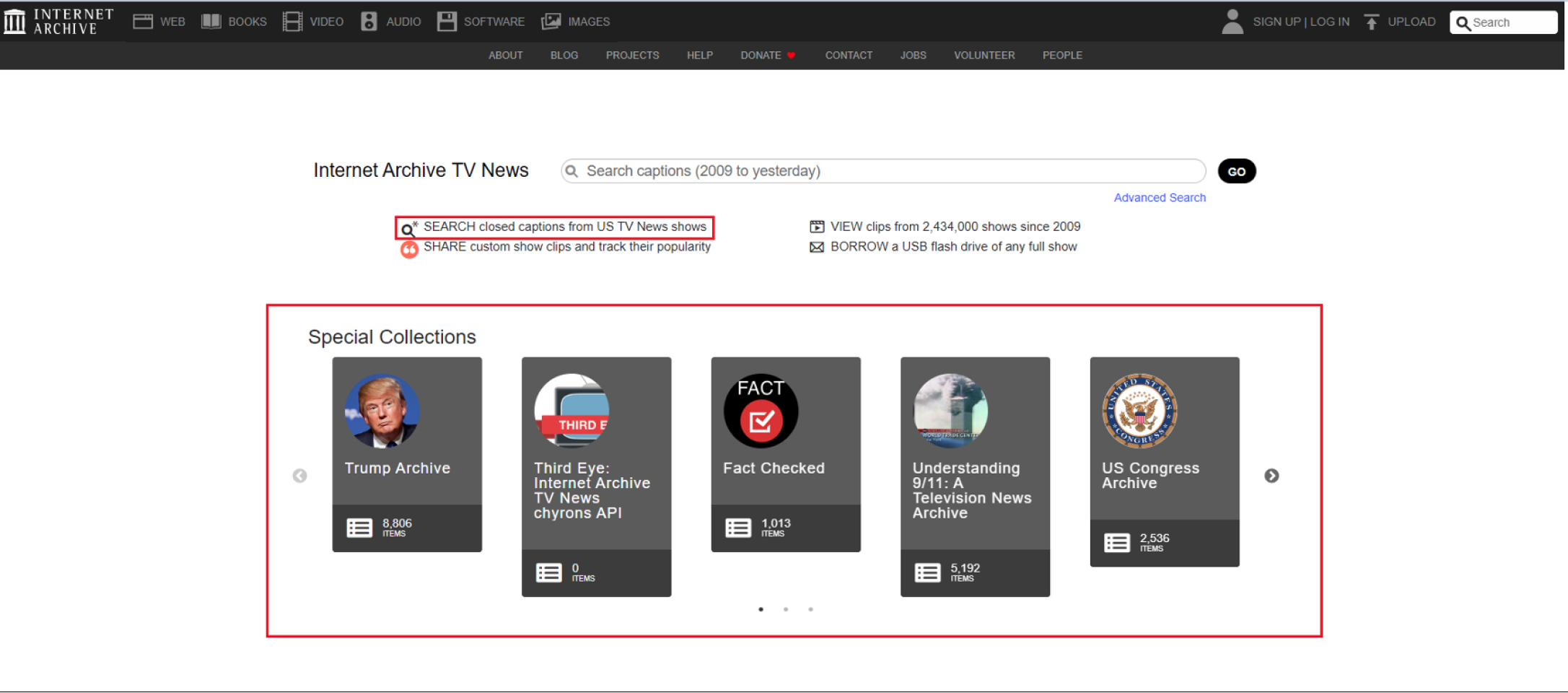The height and width of the screenshot is (693, 1568).
Task: Click the items list icon on Third Eye card
Action: 549,572
